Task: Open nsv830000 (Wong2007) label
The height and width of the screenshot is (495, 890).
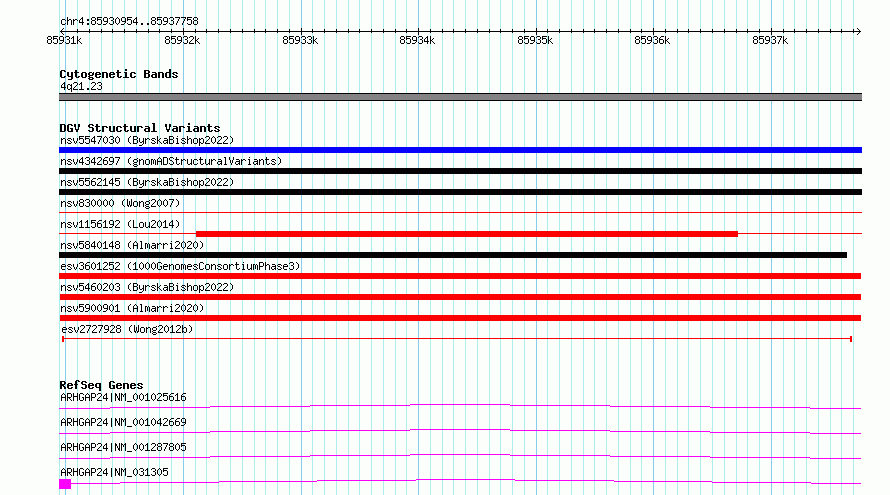Action: pos(120,203)
